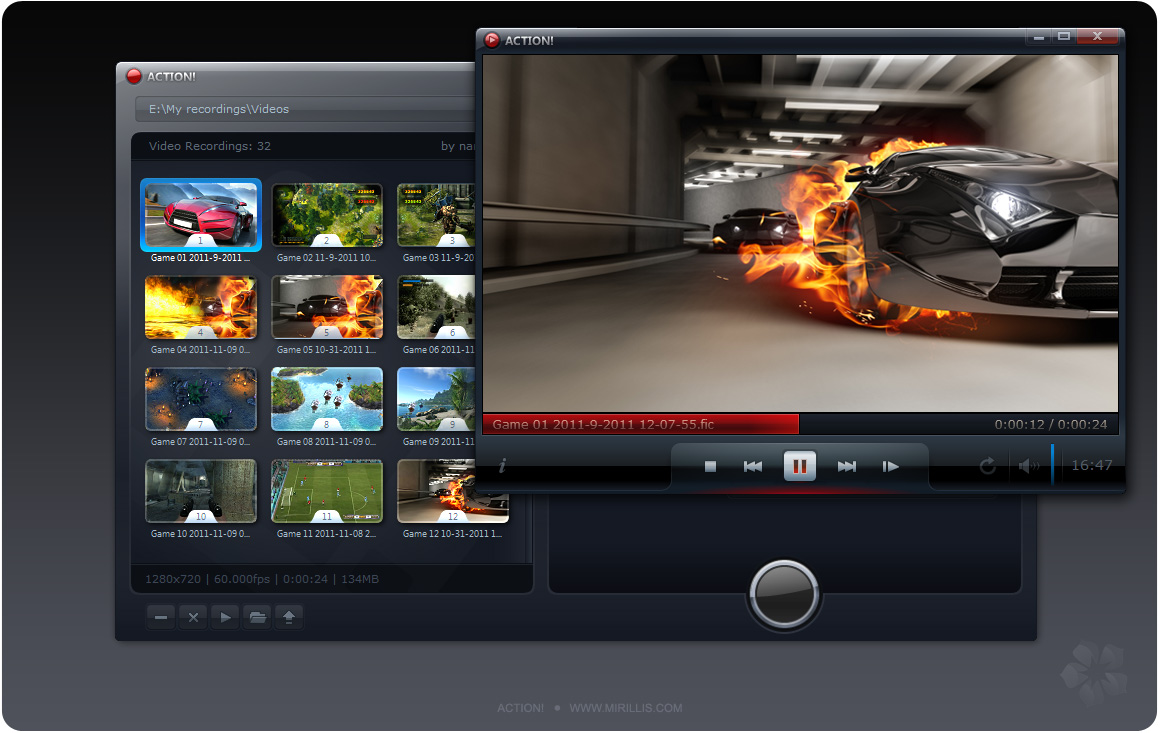The image size is (1160, 733).
Task: Delete the selected recording with the X button
Action: coord(193,617)
